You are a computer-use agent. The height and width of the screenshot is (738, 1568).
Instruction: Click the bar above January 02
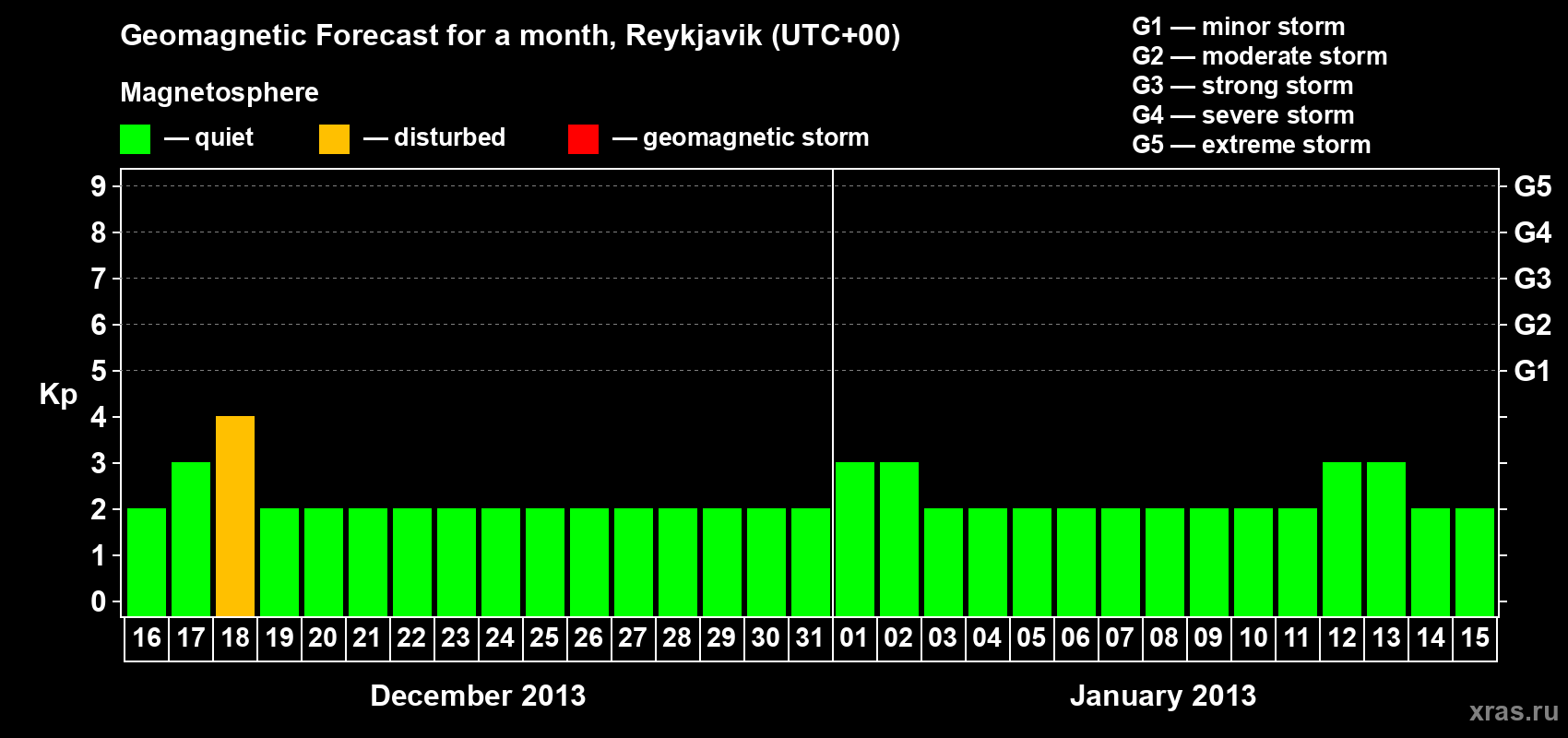click(x=899, y=539)
